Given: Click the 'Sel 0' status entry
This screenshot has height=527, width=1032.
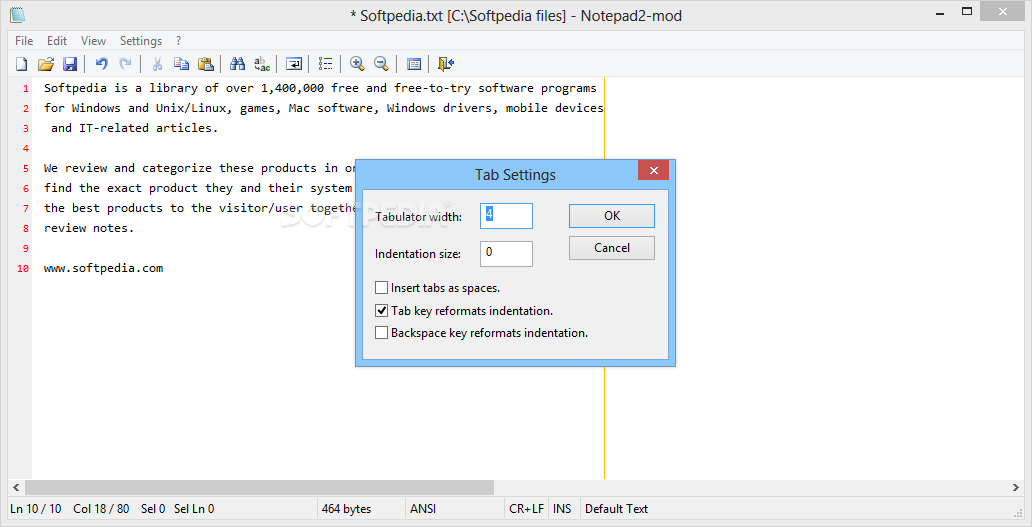Looking at the screenshot, I should 153,509.
